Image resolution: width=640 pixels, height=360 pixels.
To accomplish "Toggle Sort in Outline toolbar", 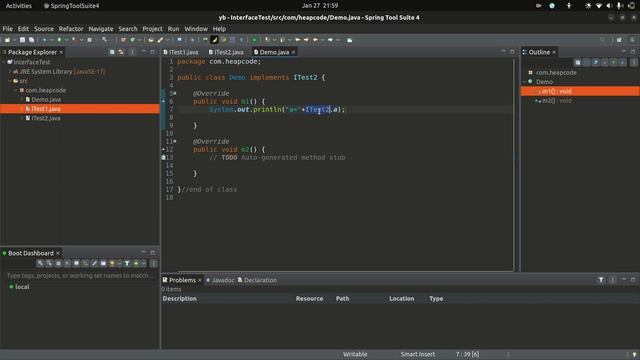I will (x=587, y=62).
